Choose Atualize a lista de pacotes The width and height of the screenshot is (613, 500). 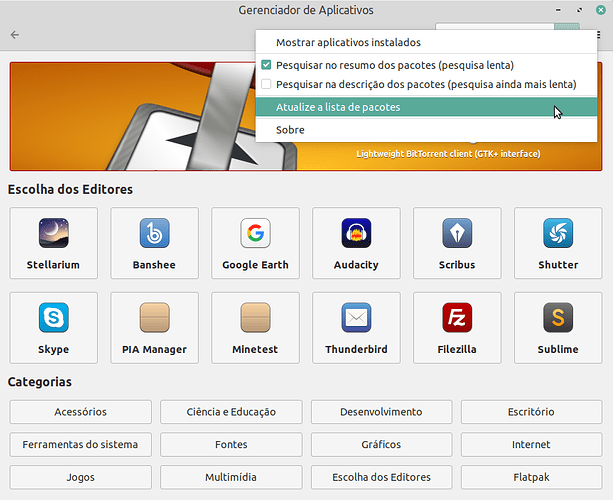pos(426,107)
